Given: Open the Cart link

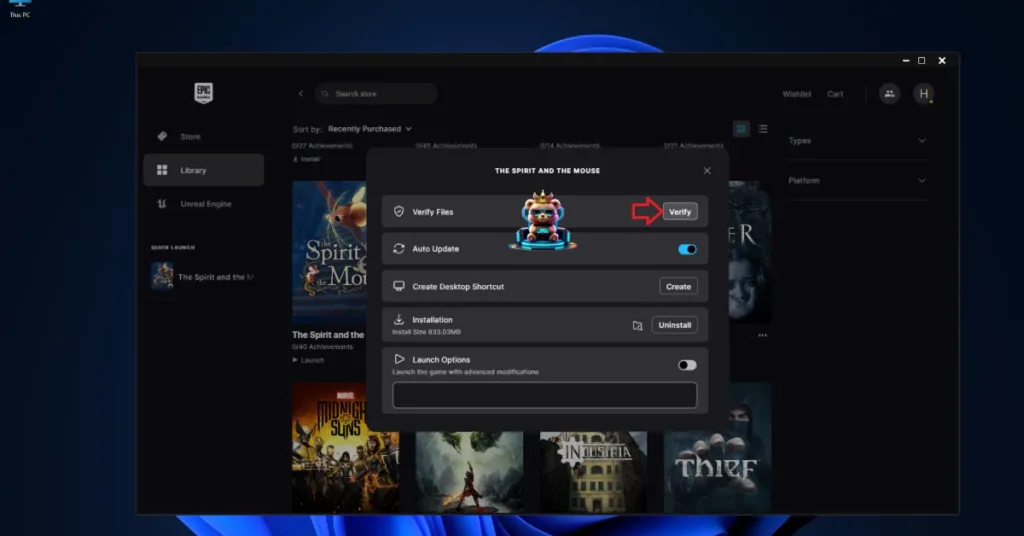Looking at the screenshot, I should 835,94.
